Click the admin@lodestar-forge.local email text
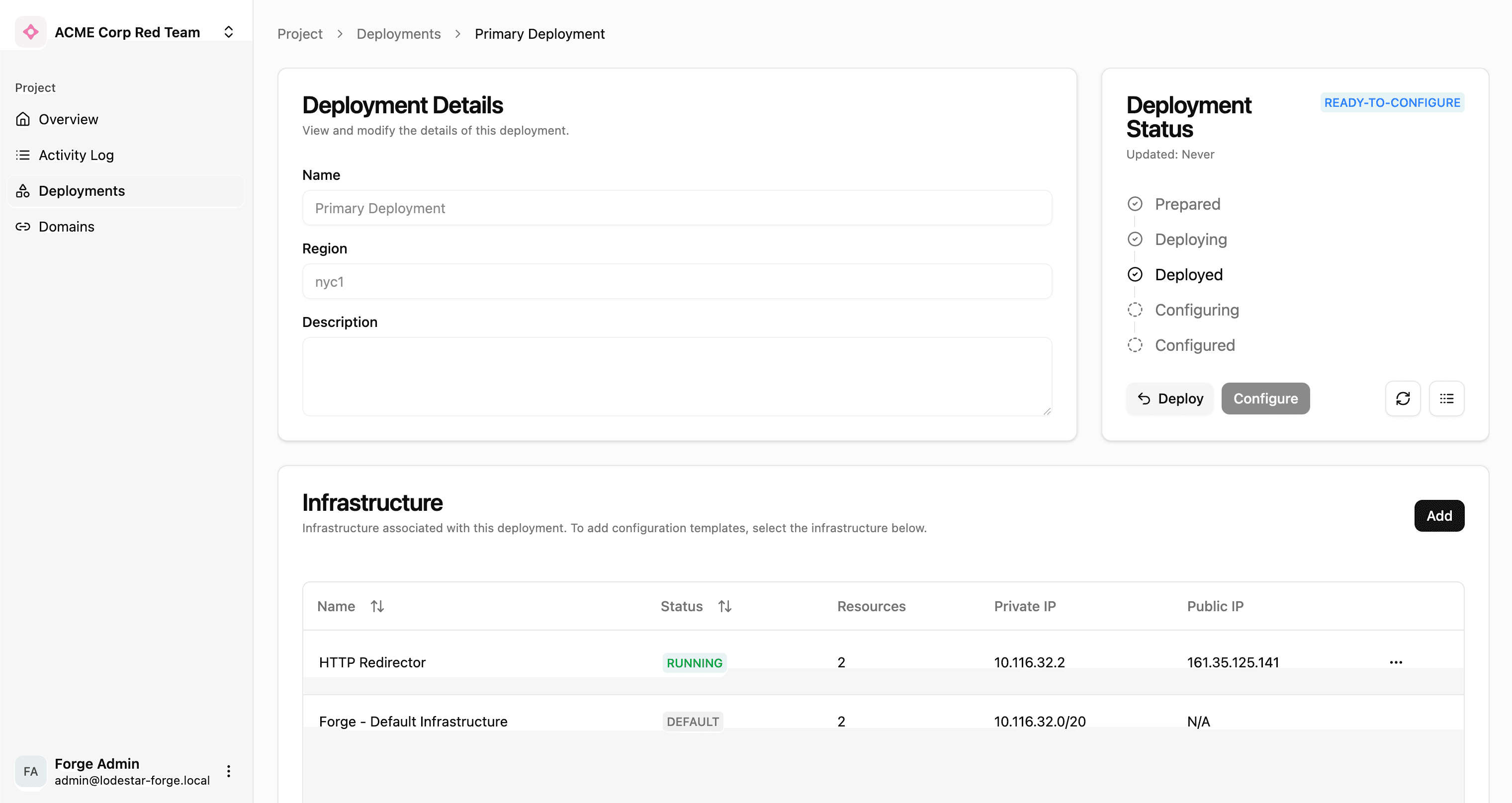Screen dimensions: 1512x803 click(132, 781)
